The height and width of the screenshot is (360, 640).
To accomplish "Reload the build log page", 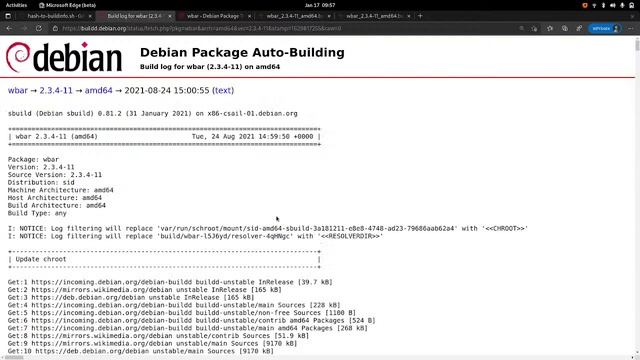I will (39, 29).
